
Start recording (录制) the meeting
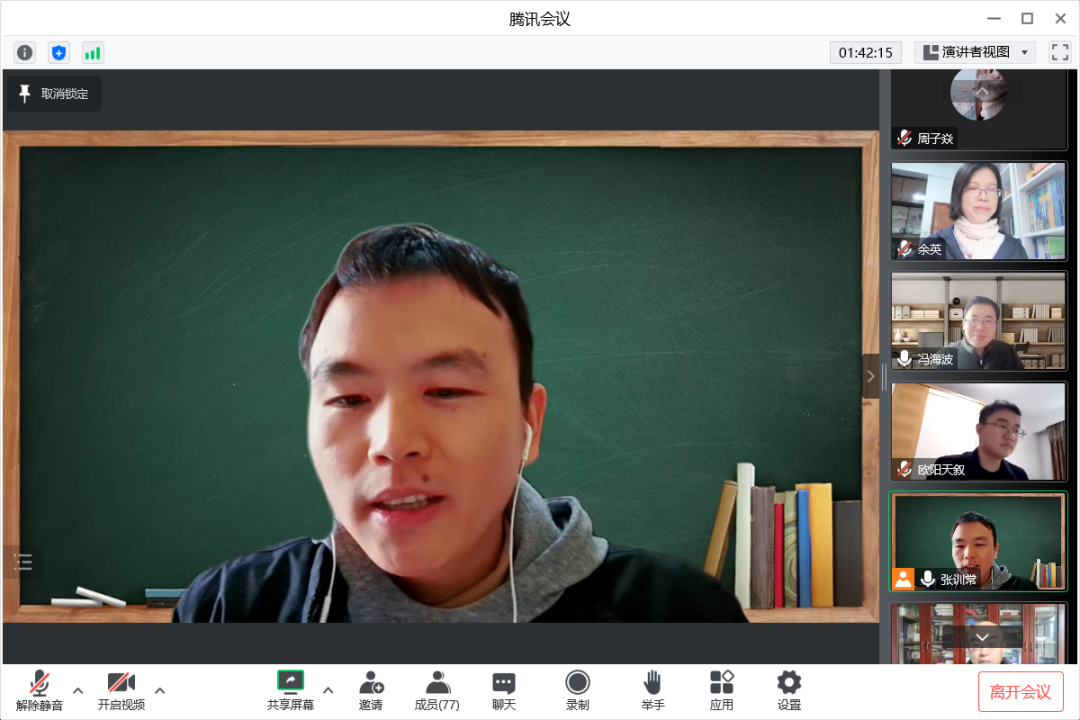(577, 690)
